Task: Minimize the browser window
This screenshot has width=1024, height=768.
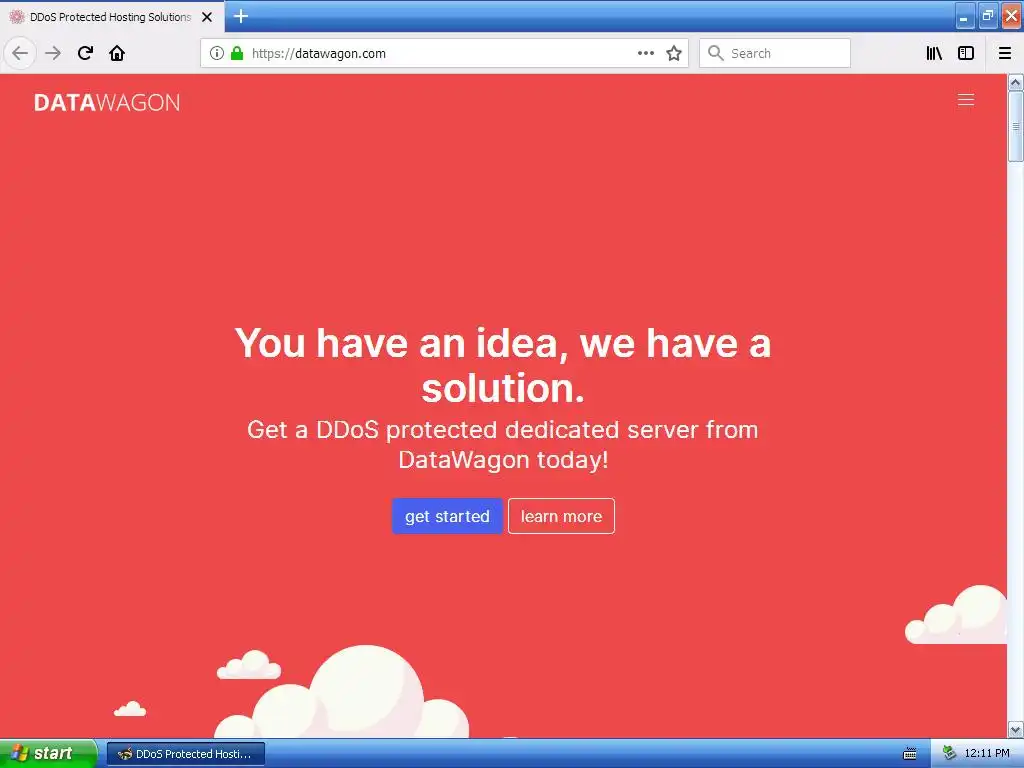Action: [x=965, y=16]
